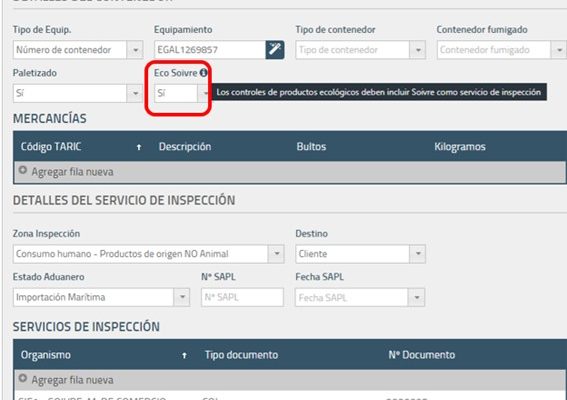Click the Nº Documento column header
Viewport: 567px width, 400px height.
pyautogui.click(x=422, y=355)
